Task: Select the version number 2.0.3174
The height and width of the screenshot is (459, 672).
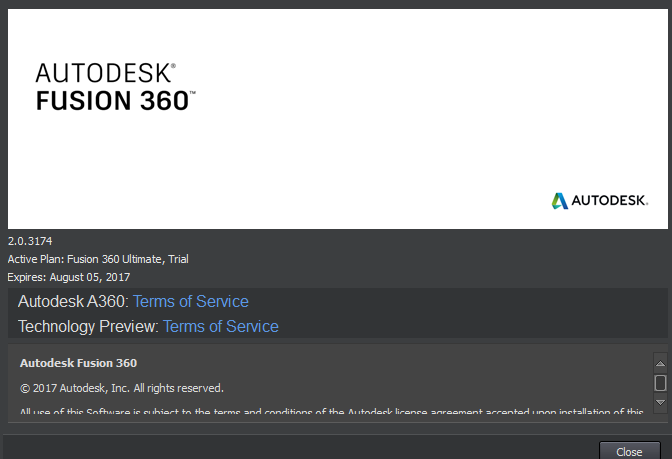Action: (30, 241)
